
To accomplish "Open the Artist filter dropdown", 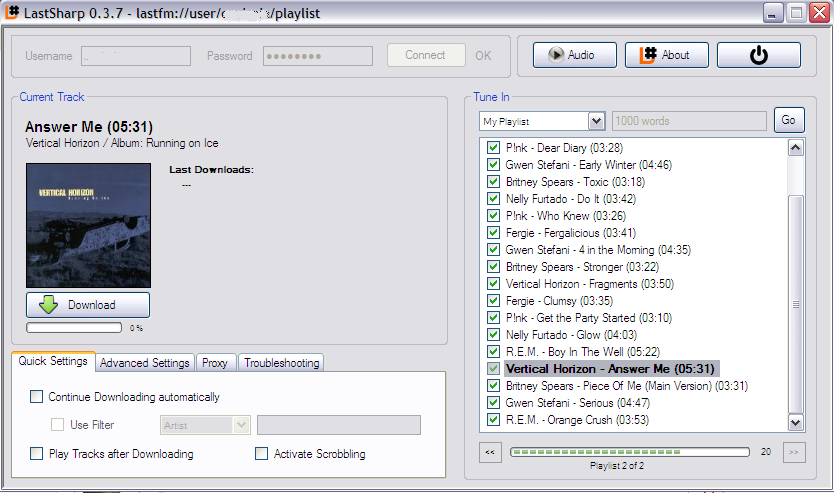I will pos(205,425).
